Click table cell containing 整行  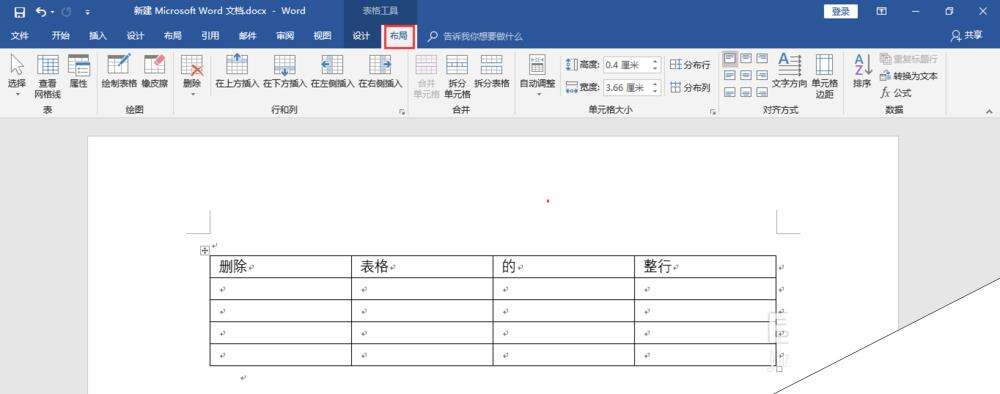pos(705,266)
